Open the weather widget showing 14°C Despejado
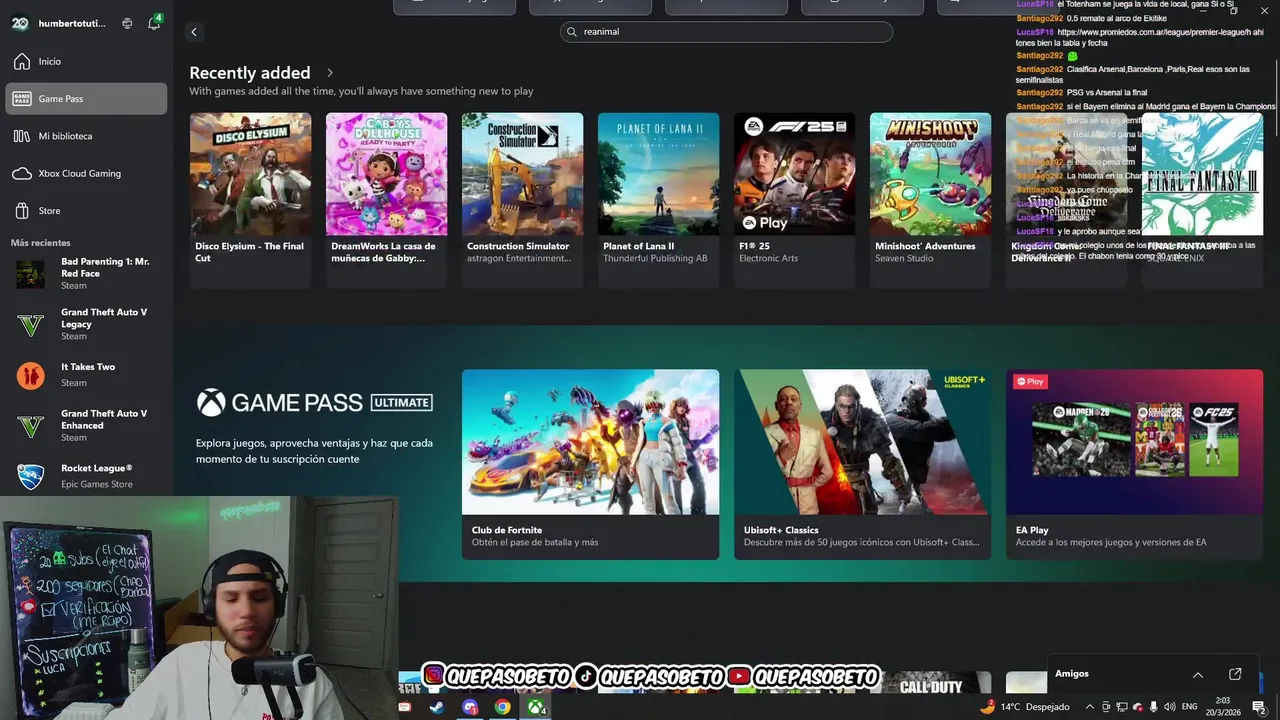The image size is (1280, 720). tap(1025, 707)
